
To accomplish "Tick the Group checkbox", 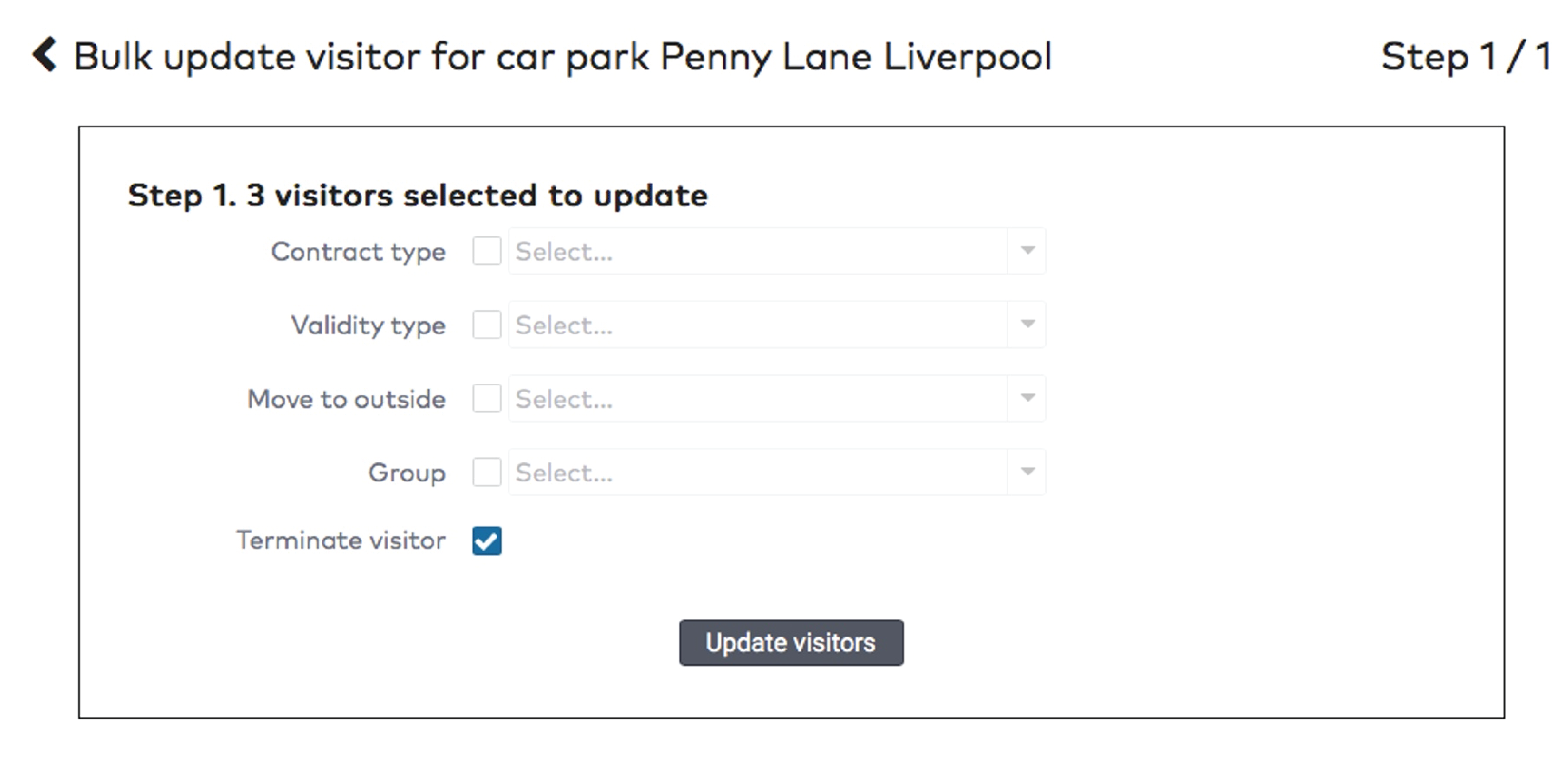I will [x=486, y=472].
